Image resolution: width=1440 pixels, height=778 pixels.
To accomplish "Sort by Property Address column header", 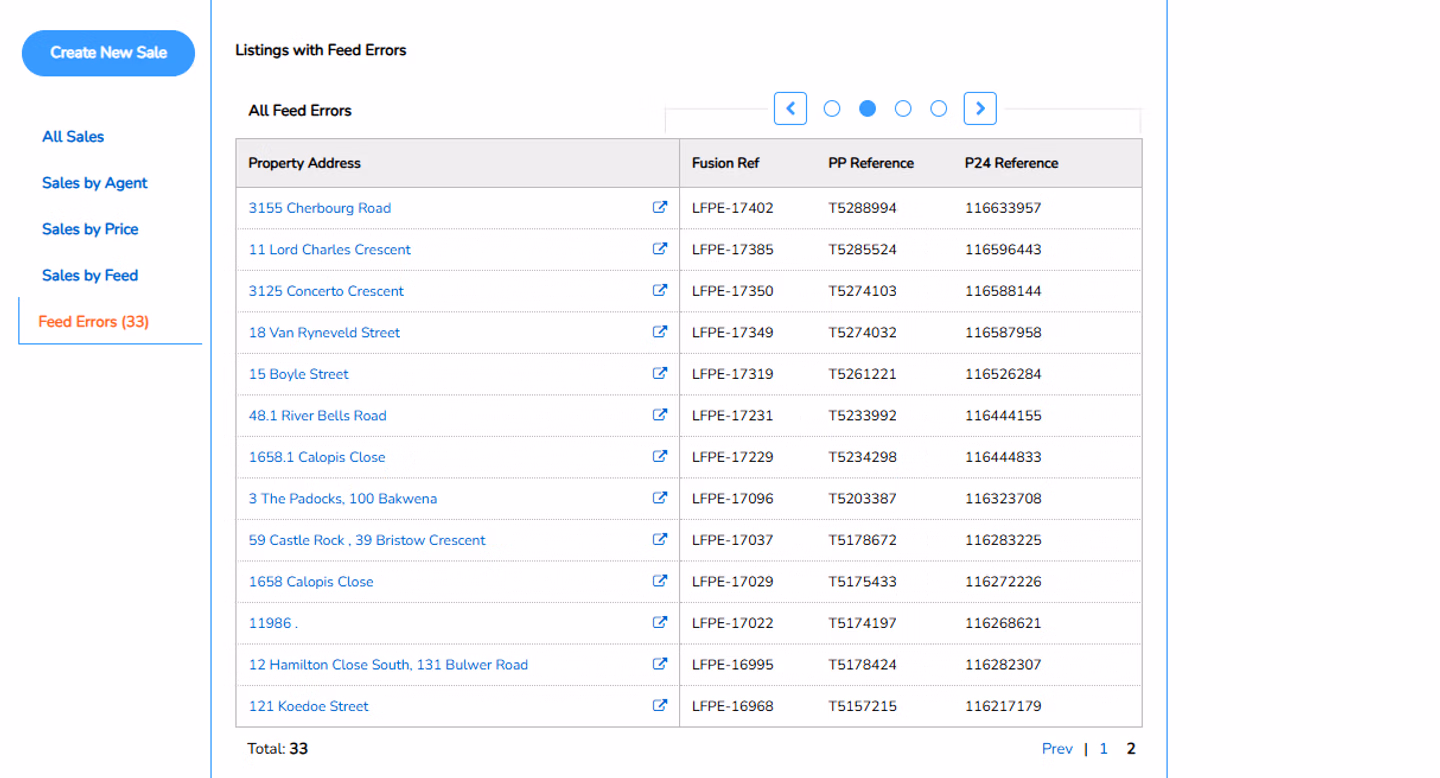I will [x=305, y=163].
